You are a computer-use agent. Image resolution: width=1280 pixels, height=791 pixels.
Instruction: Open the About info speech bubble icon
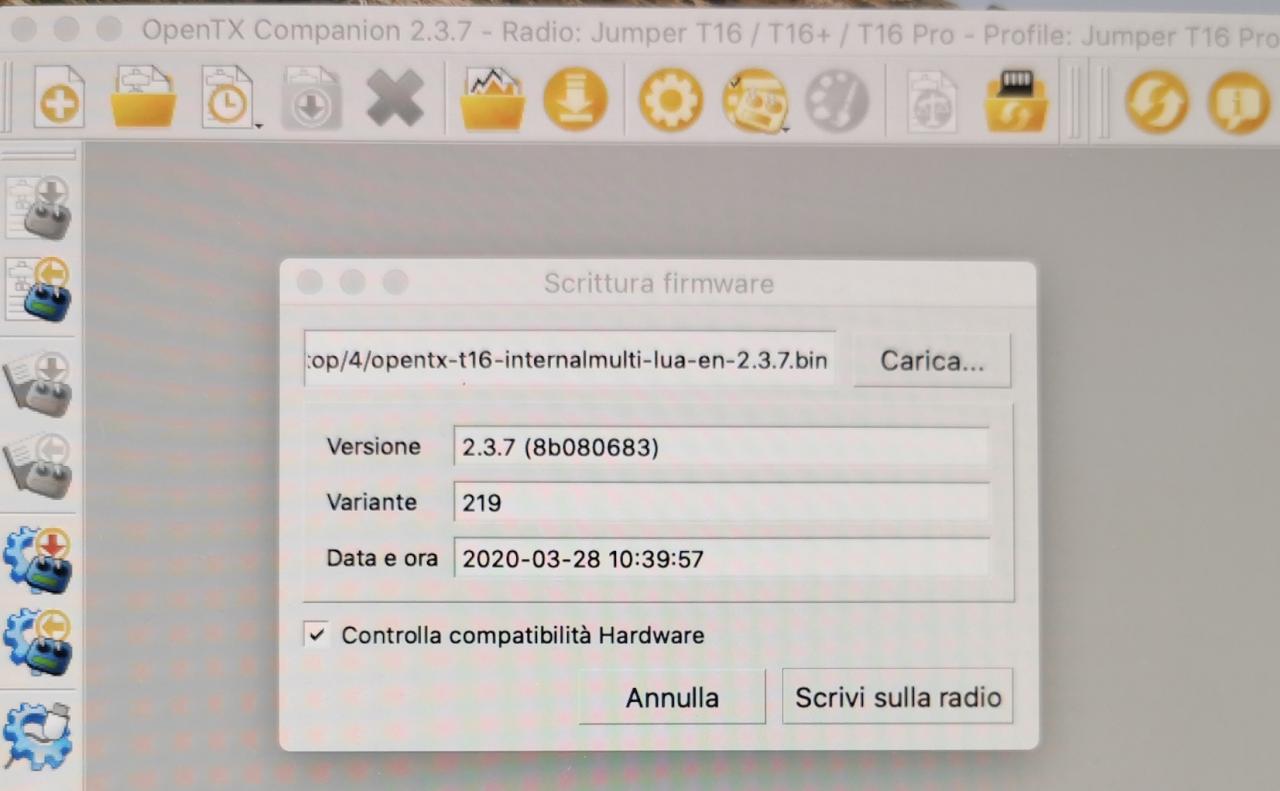click(1238, 102)
